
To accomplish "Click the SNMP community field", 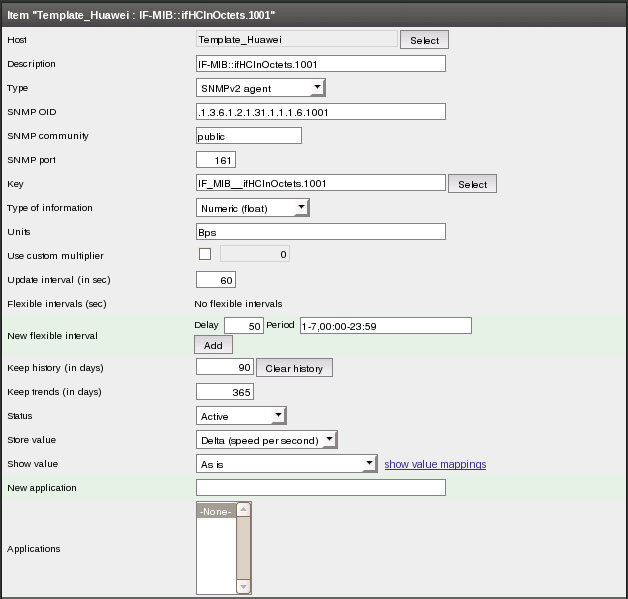I will click(249, 136).
